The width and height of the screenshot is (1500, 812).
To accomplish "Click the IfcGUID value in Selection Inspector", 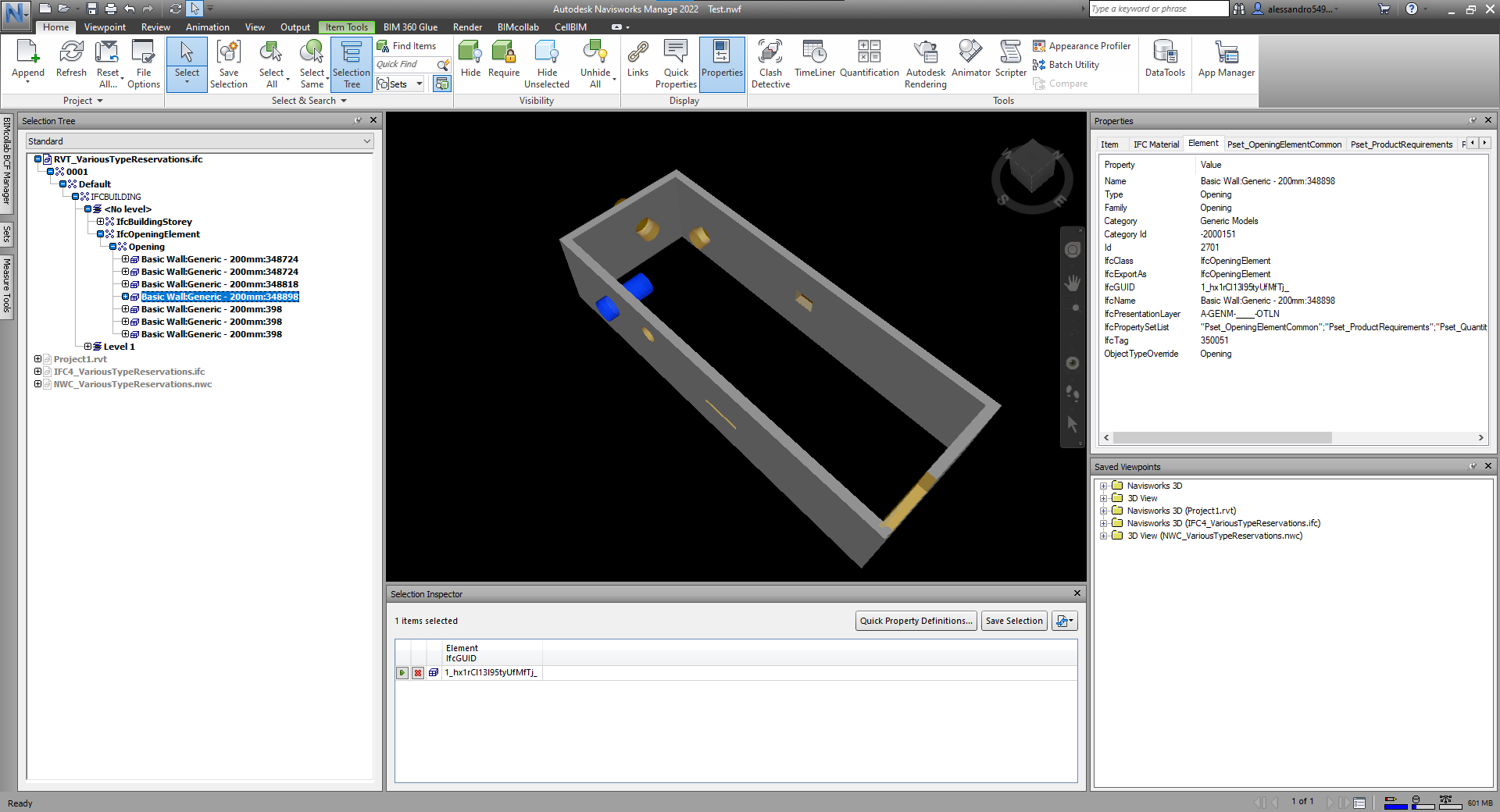I will coord(491,672).
